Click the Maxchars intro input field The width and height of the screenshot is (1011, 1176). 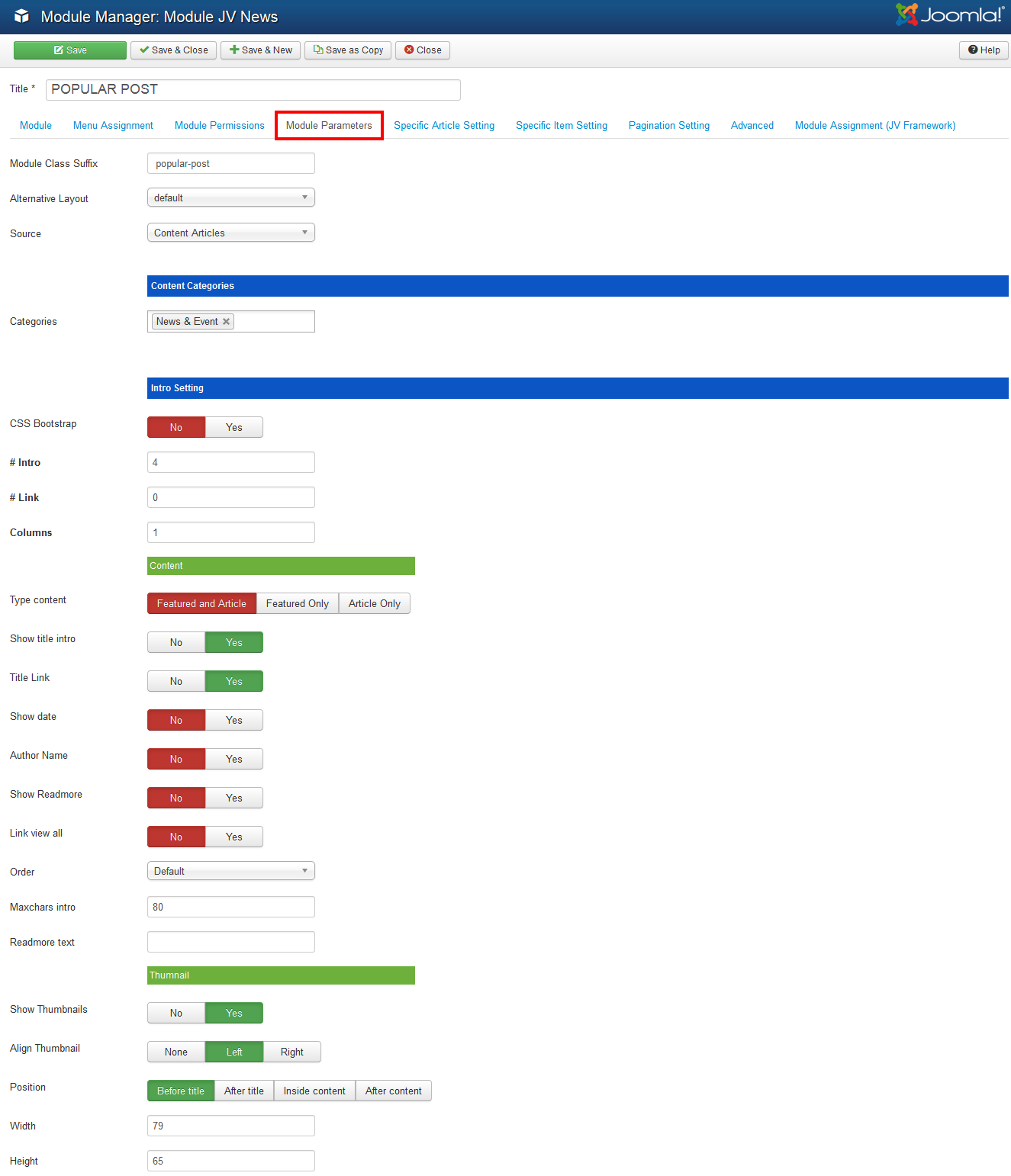coord(230,908)
